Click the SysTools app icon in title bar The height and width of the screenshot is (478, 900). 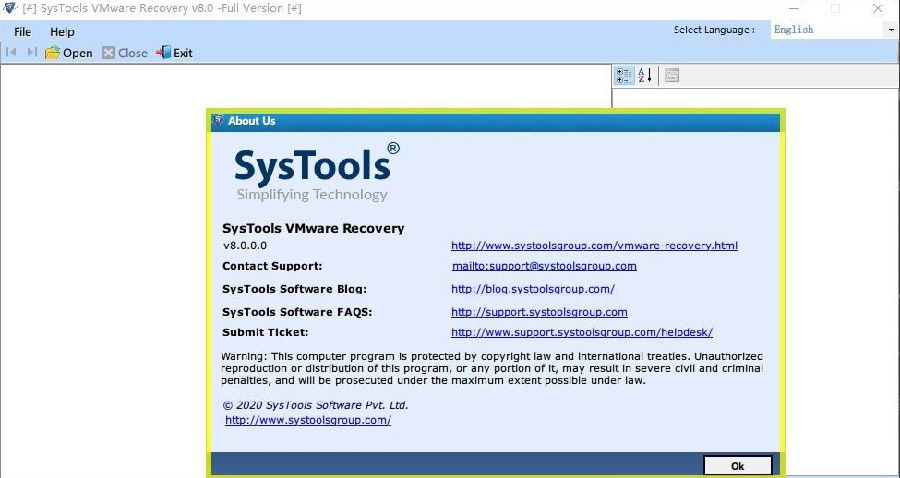coord(10,8)
